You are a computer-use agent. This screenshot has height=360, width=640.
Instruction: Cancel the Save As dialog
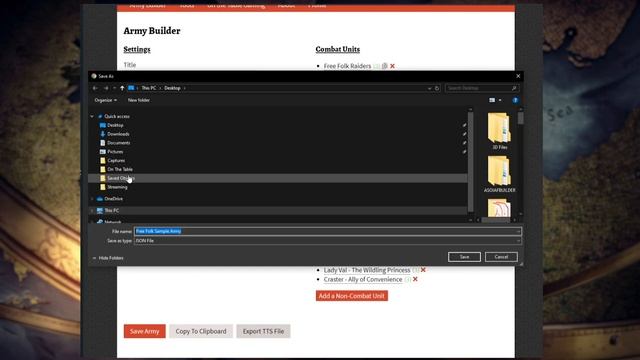coord(501,257)
